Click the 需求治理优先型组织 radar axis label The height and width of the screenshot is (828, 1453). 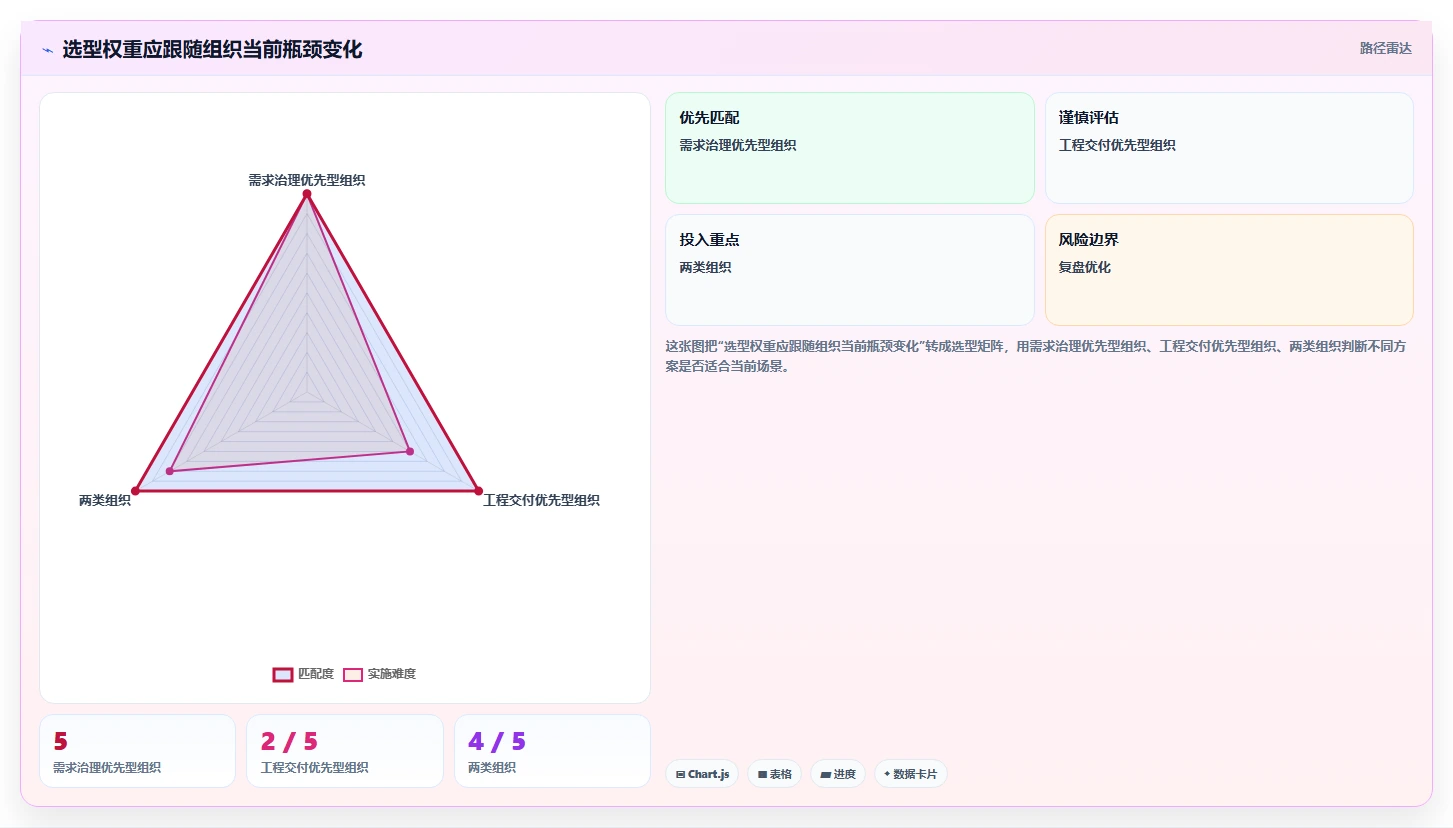tap(307, 180)
